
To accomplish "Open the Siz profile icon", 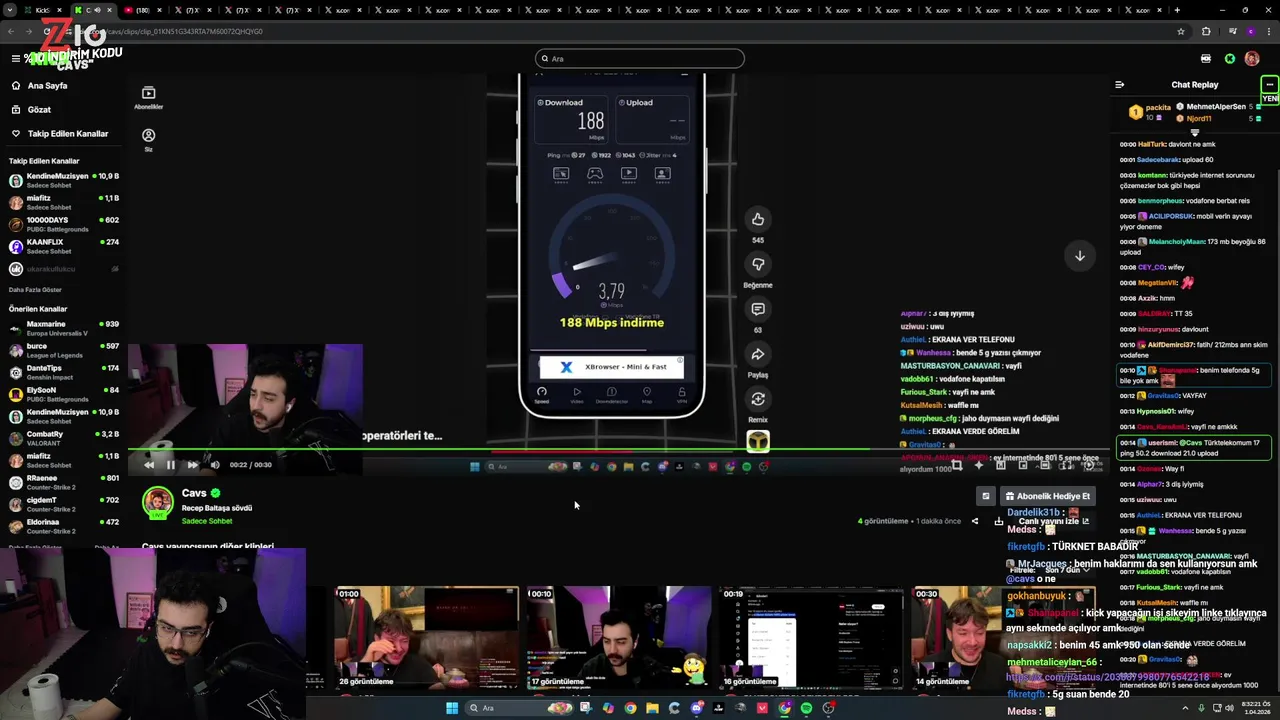I will [x=148, y=140].
